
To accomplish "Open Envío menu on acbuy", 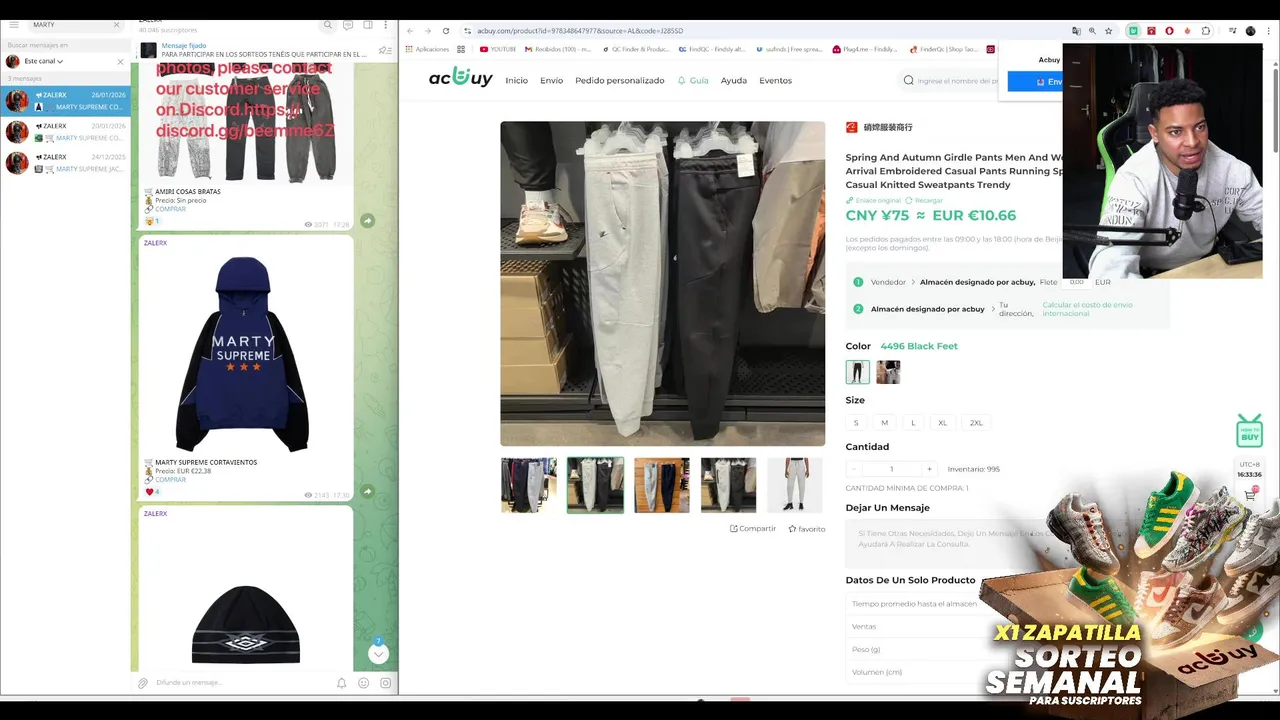I will pos(551,80).
